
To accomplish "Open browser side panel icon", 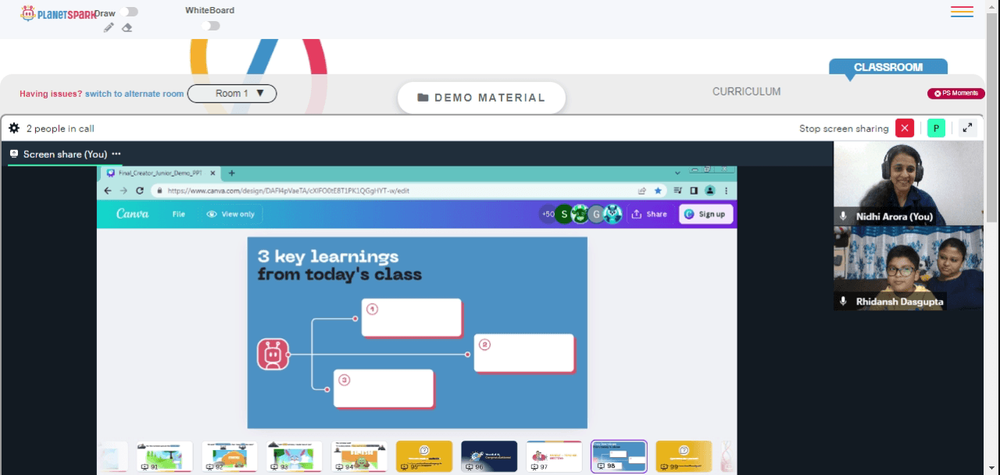I will tap(693, 191).
